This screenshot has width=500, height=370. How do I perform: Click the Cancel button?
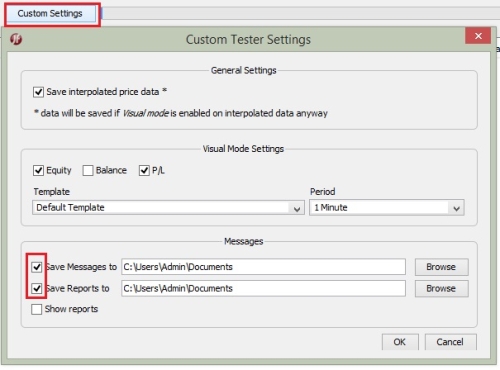pos(450,342)
